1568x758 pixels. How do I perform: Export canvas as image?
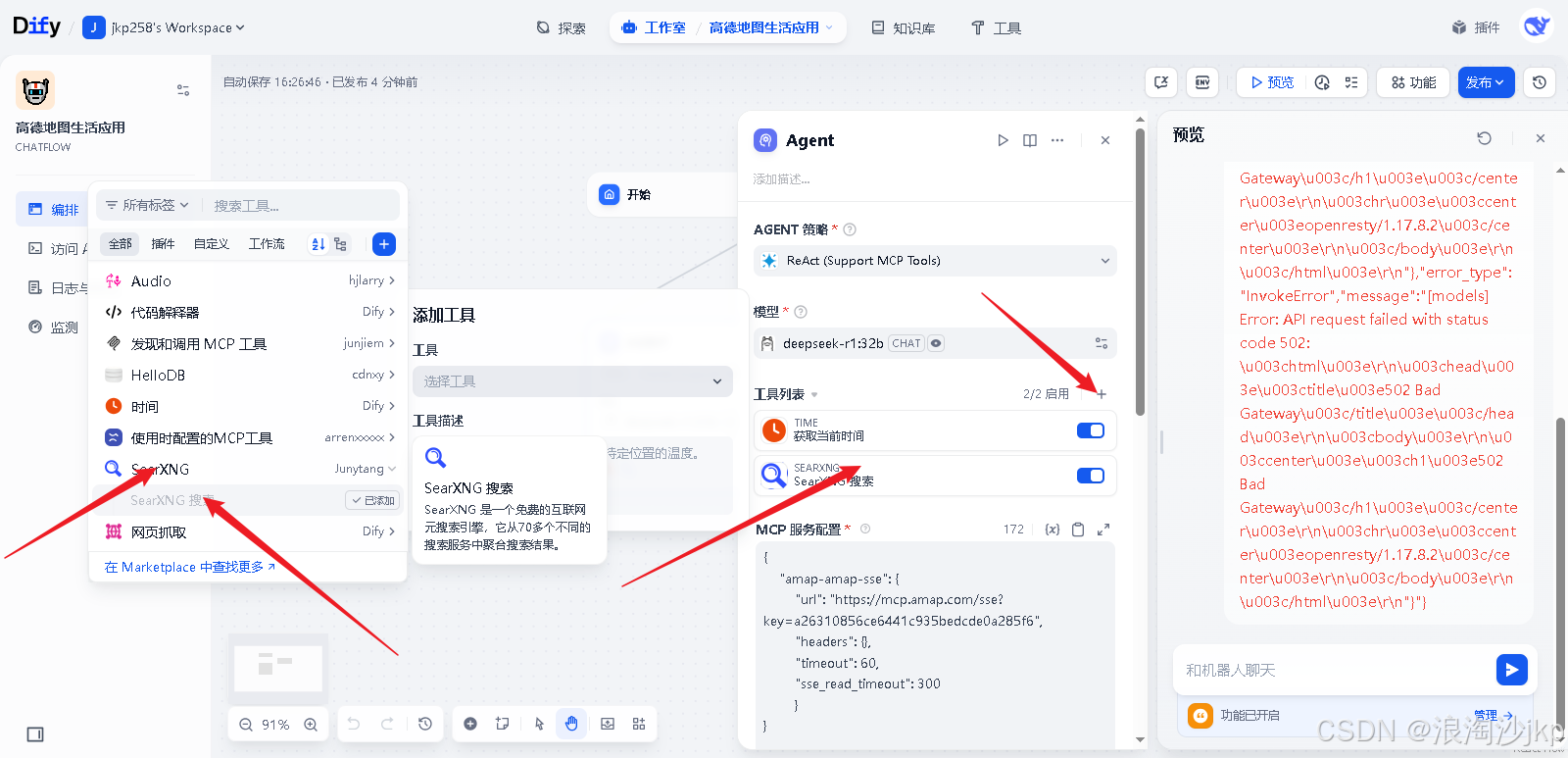pyautogui.click(x=608, y=724)
